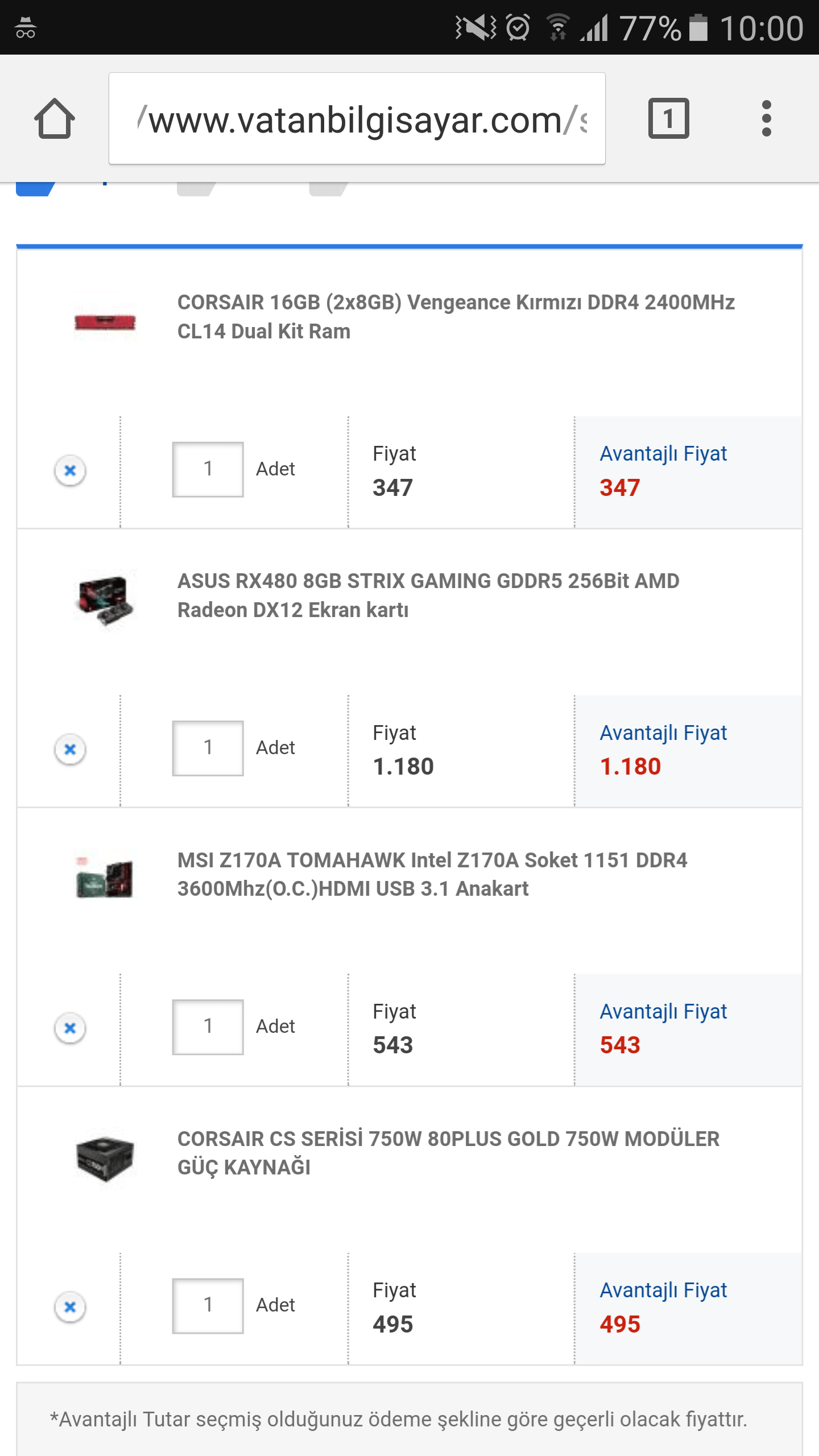The height and width of the screenshot is (1456, 819).
Task: Edit quantity field for Corsair RAM
Action: click(208, 469)
